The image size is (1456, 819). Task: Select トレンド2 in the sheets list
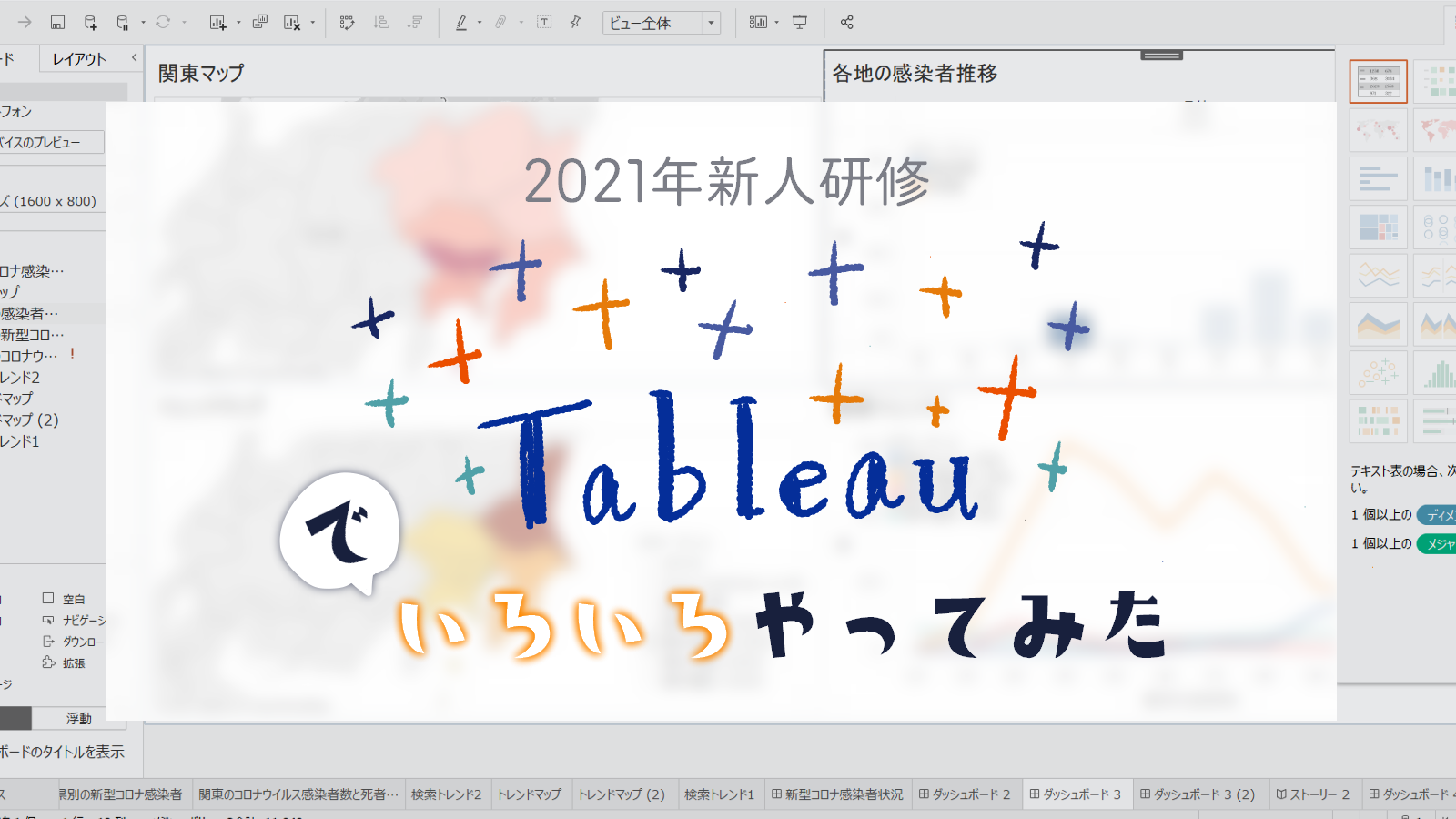[x=20, y=377]
